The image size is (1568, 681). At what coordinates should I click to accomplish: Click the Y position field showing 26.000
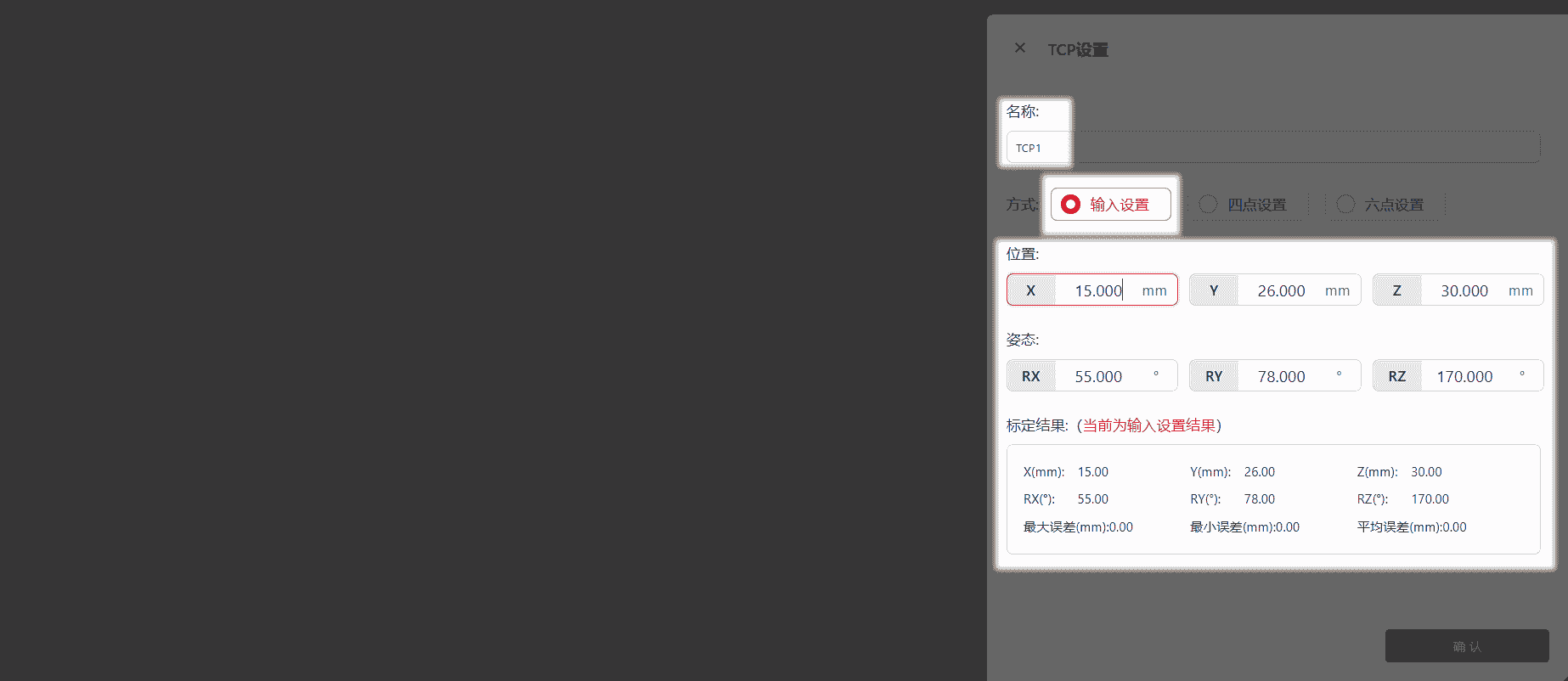1280,290
